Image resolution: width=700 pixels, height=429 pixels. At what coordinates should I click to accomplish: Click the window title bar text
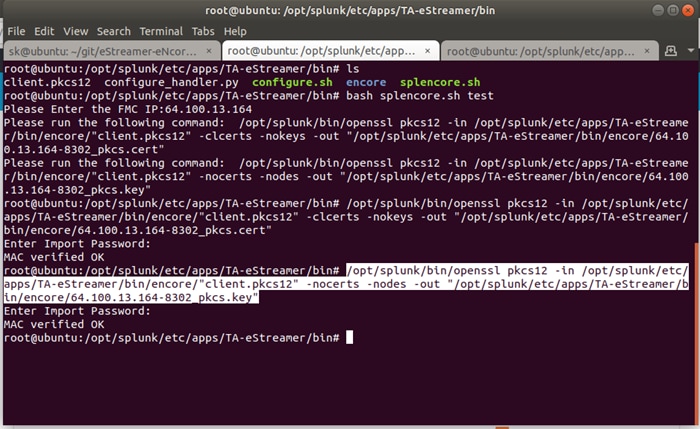coord(350,10)
